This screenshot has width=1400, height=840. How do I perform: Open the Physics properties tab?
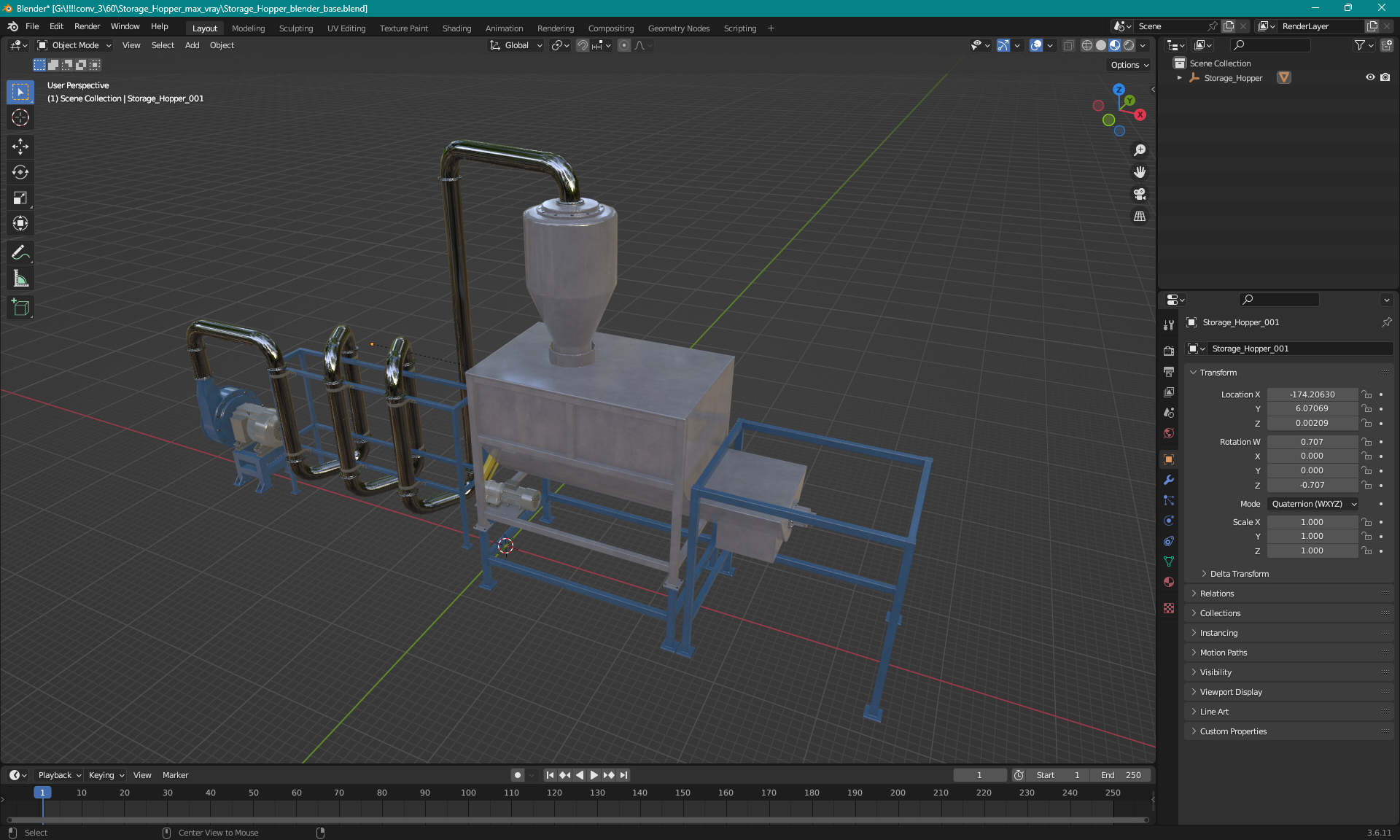1169,521
